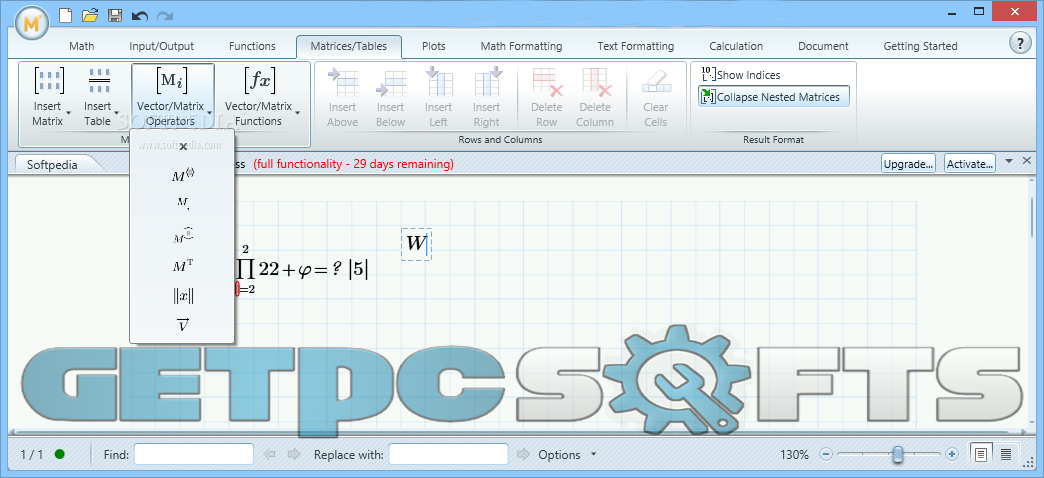Close the trial notification bar
This screenshot has height=478, width=1044.
coord(1027,160)
